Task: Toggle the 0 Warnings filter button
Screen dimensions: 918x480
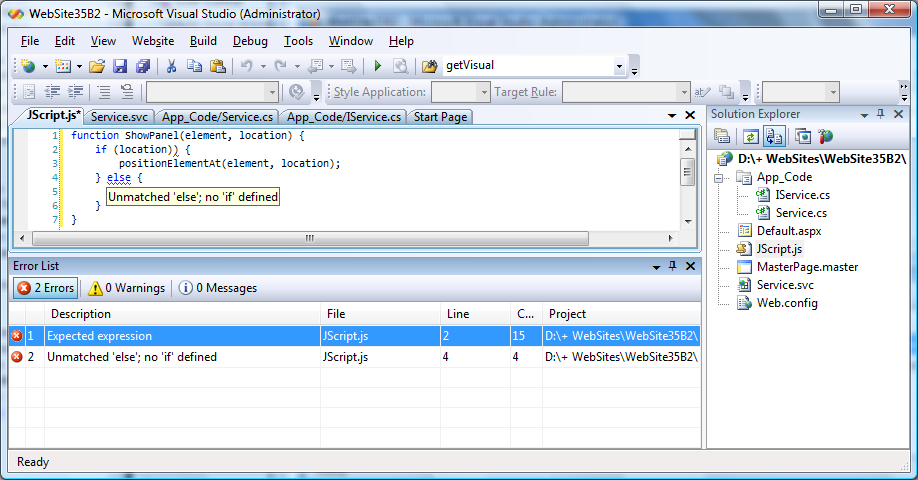Action: click(126, 288)
